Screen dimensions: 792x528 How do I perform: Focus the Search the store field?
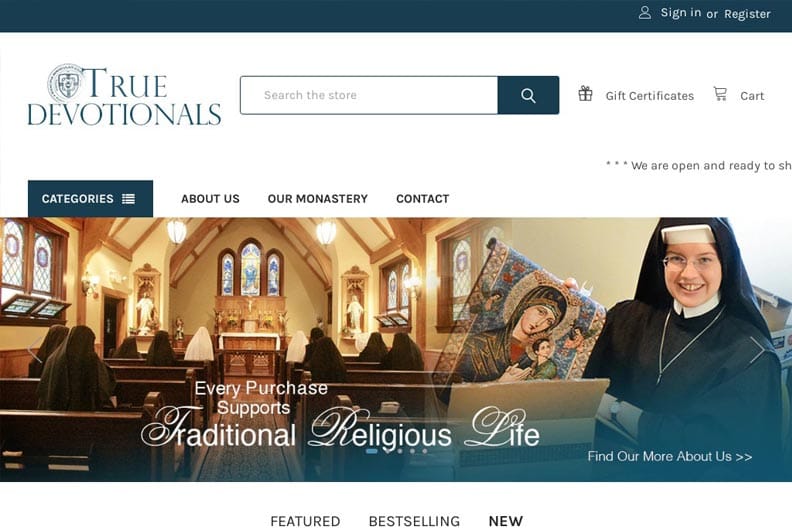369,95
